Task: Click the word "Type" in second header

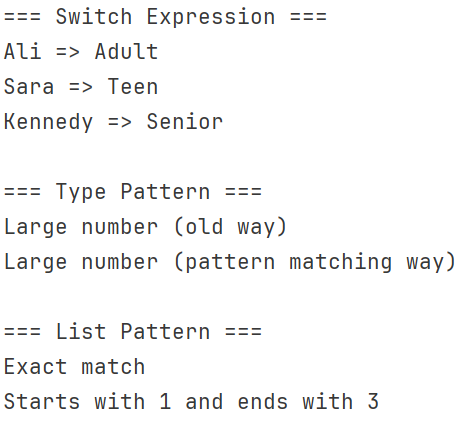Action: click(81, 193)
